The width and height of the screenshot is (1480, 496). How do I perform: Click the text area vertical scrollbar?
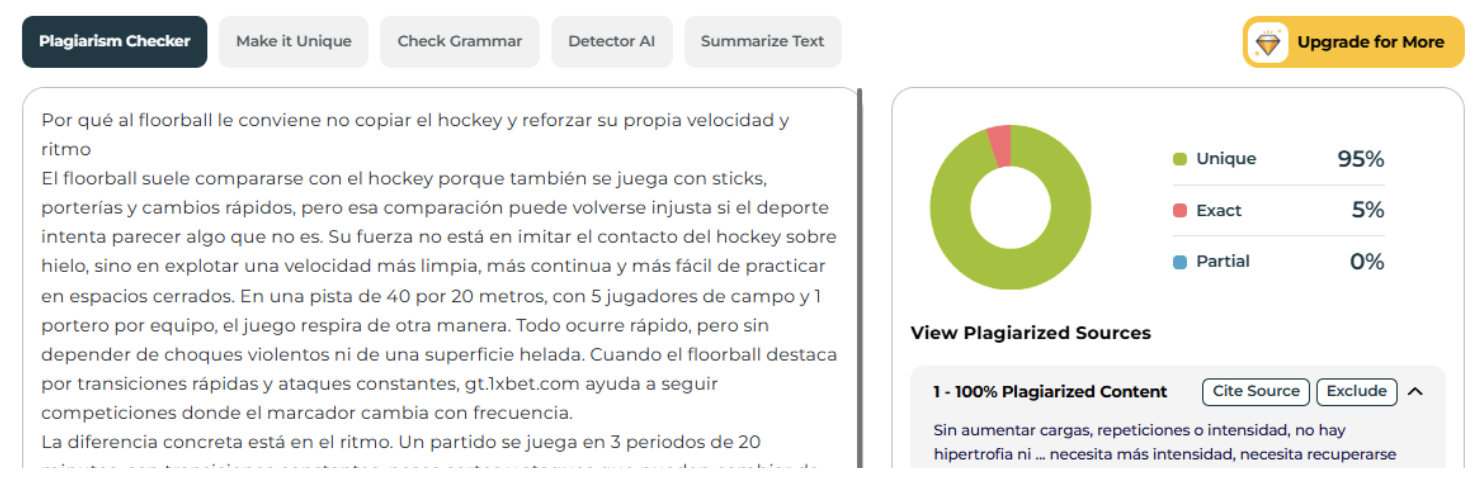pyautogui.click(x=859, y=280)
